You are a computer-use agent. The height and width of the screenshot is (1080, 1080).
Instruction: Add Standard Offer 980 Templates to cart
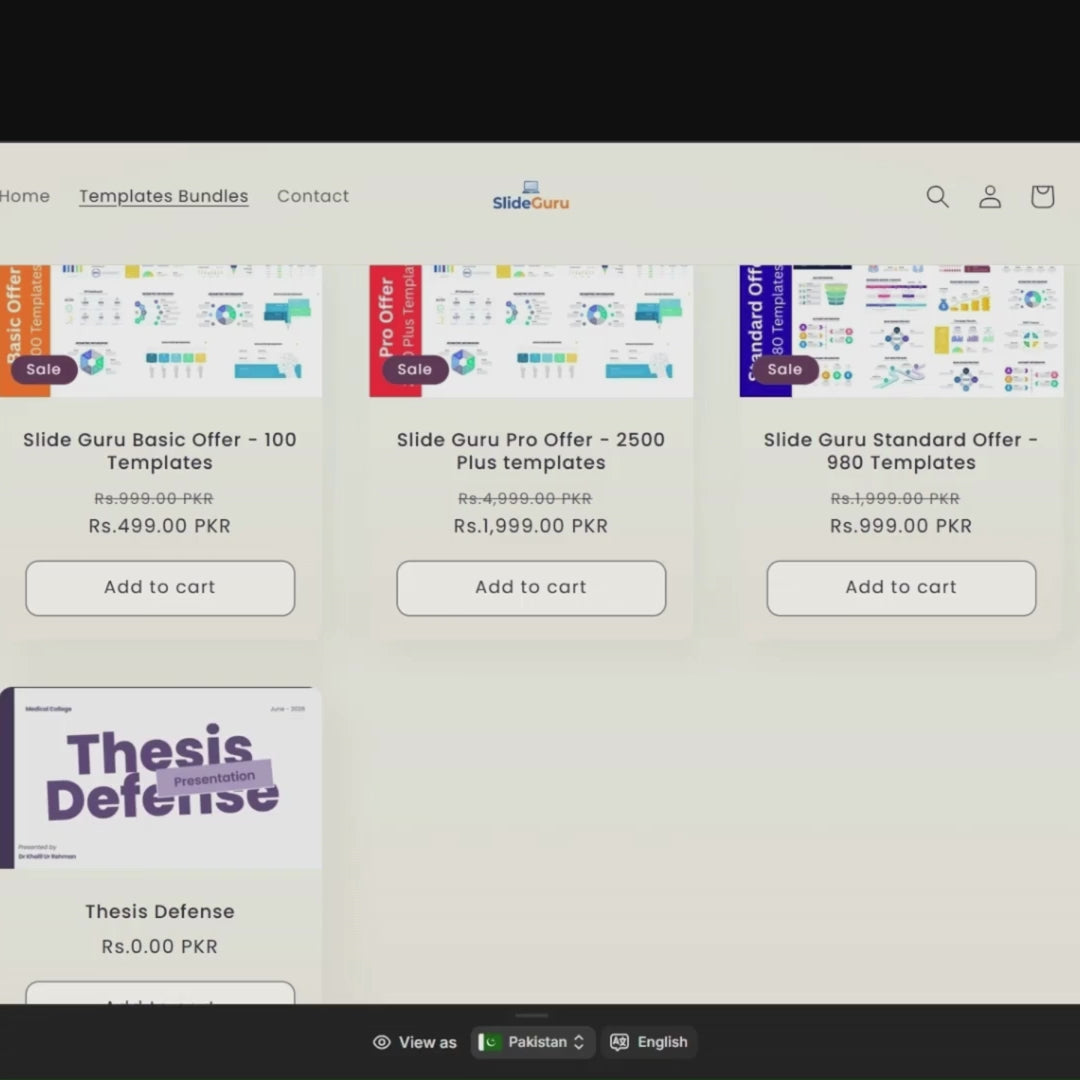pos(901,588)
